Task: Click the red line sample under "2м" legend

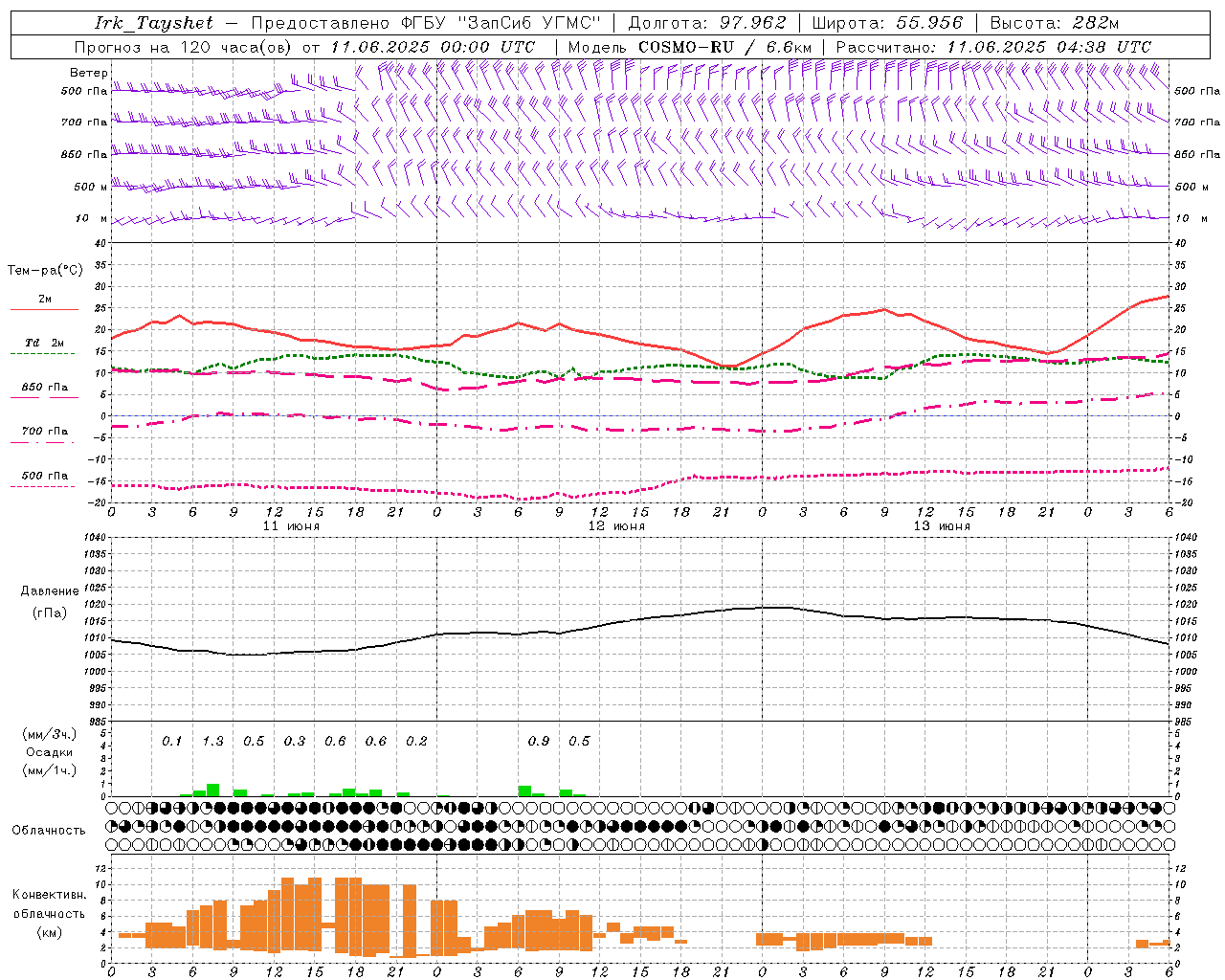Action: 44,310
